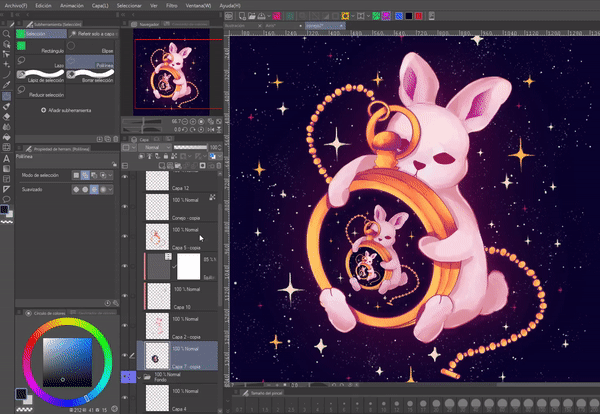Hide the Capa 2 - copia layer
Image resolution: width=600 pixels, height=414 pixels.
click(x=125, y=325)
